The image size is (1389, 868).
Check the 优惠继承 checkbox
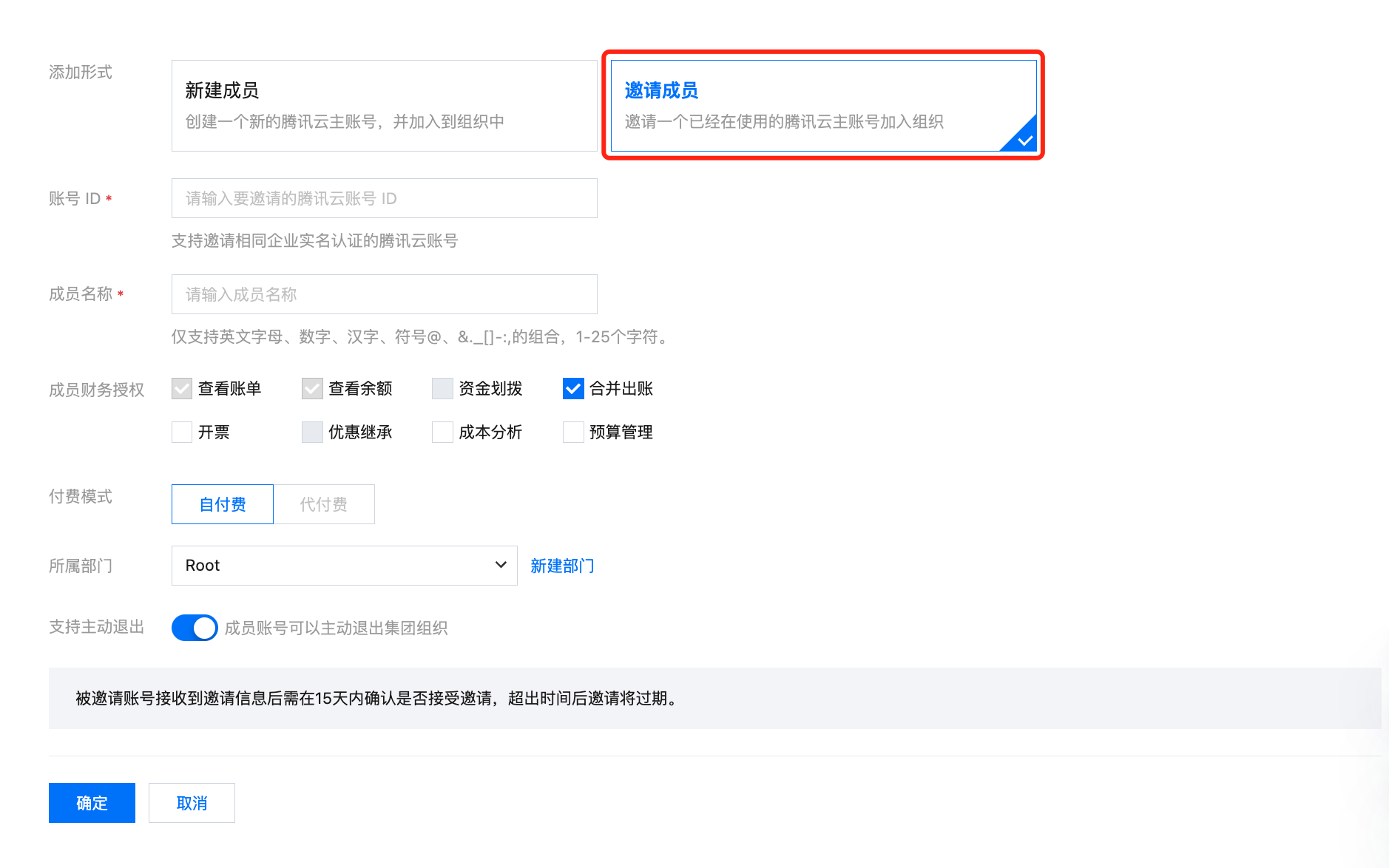point(312,432)
